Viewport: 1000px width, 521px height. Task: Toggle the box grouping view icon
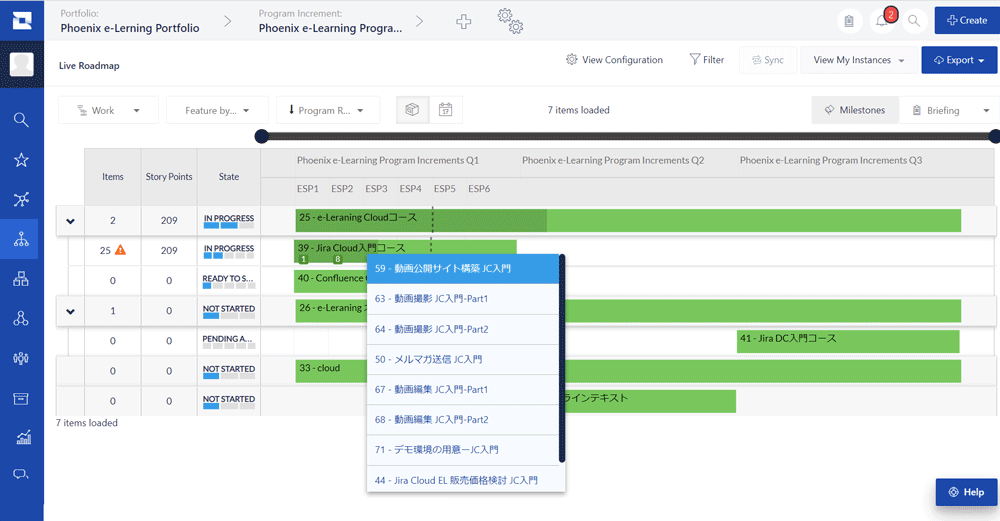(x=413, y=110)
